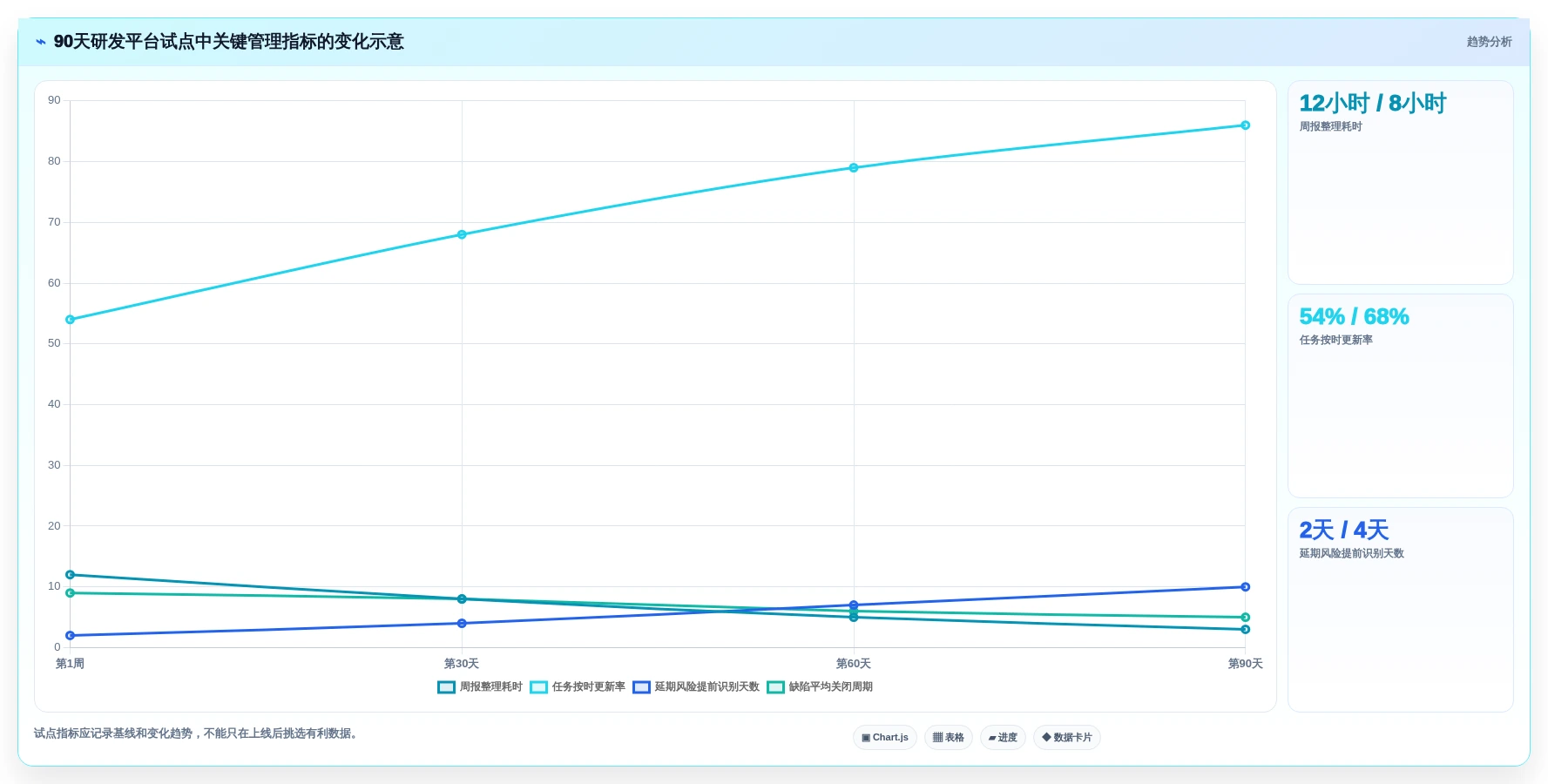Click the 延期风险提前识别天数 point at 第30天
The height and width of the screenshot is (784, 1548).
click(x=462, y=624)
